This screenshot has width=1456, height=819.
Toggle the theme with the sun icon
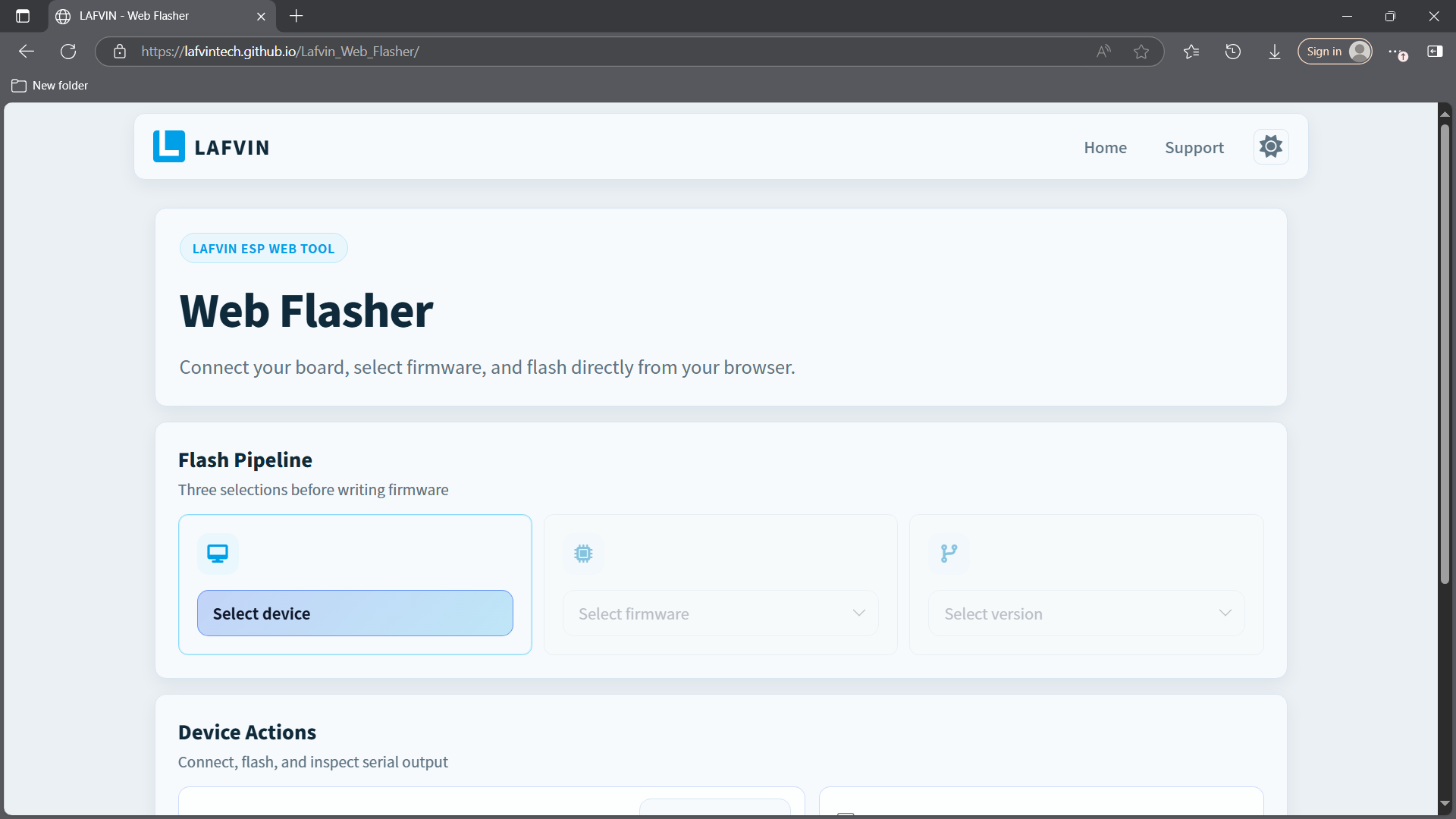click(1271, 146)
